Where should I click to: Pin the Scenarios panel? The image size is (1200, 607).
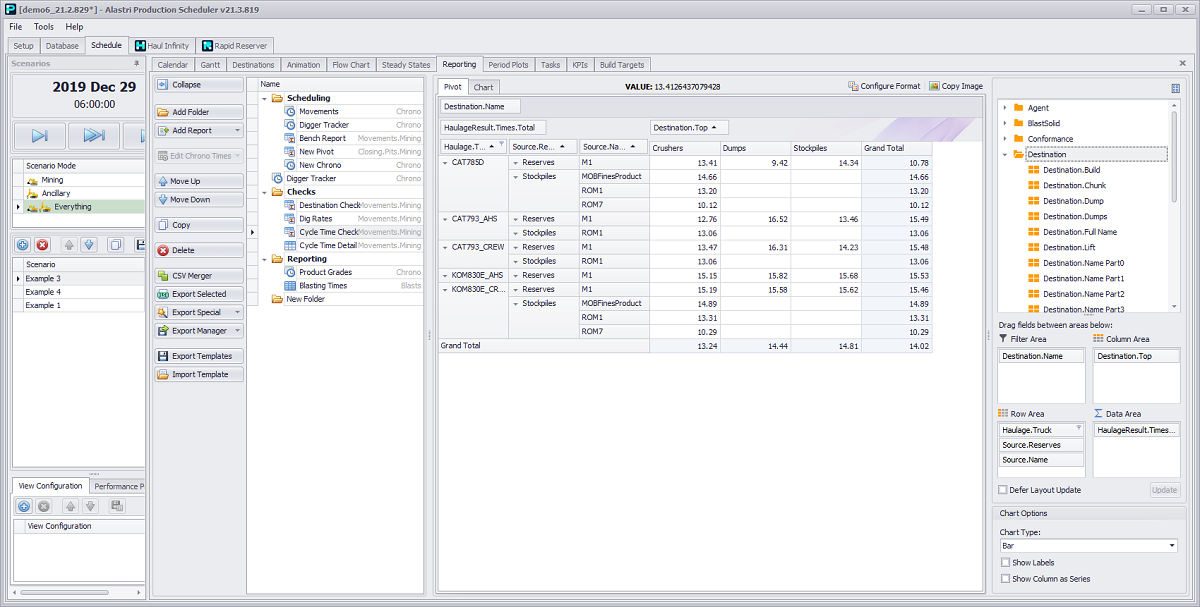point(136,63)
